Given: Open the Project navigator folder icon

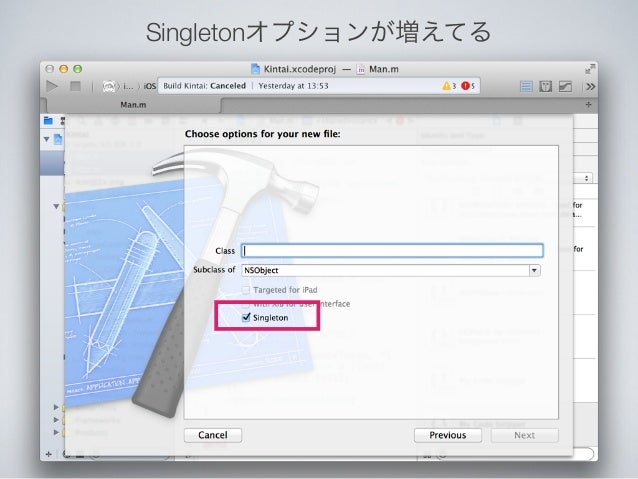Looking at the screenshot, I should (48, 120).
